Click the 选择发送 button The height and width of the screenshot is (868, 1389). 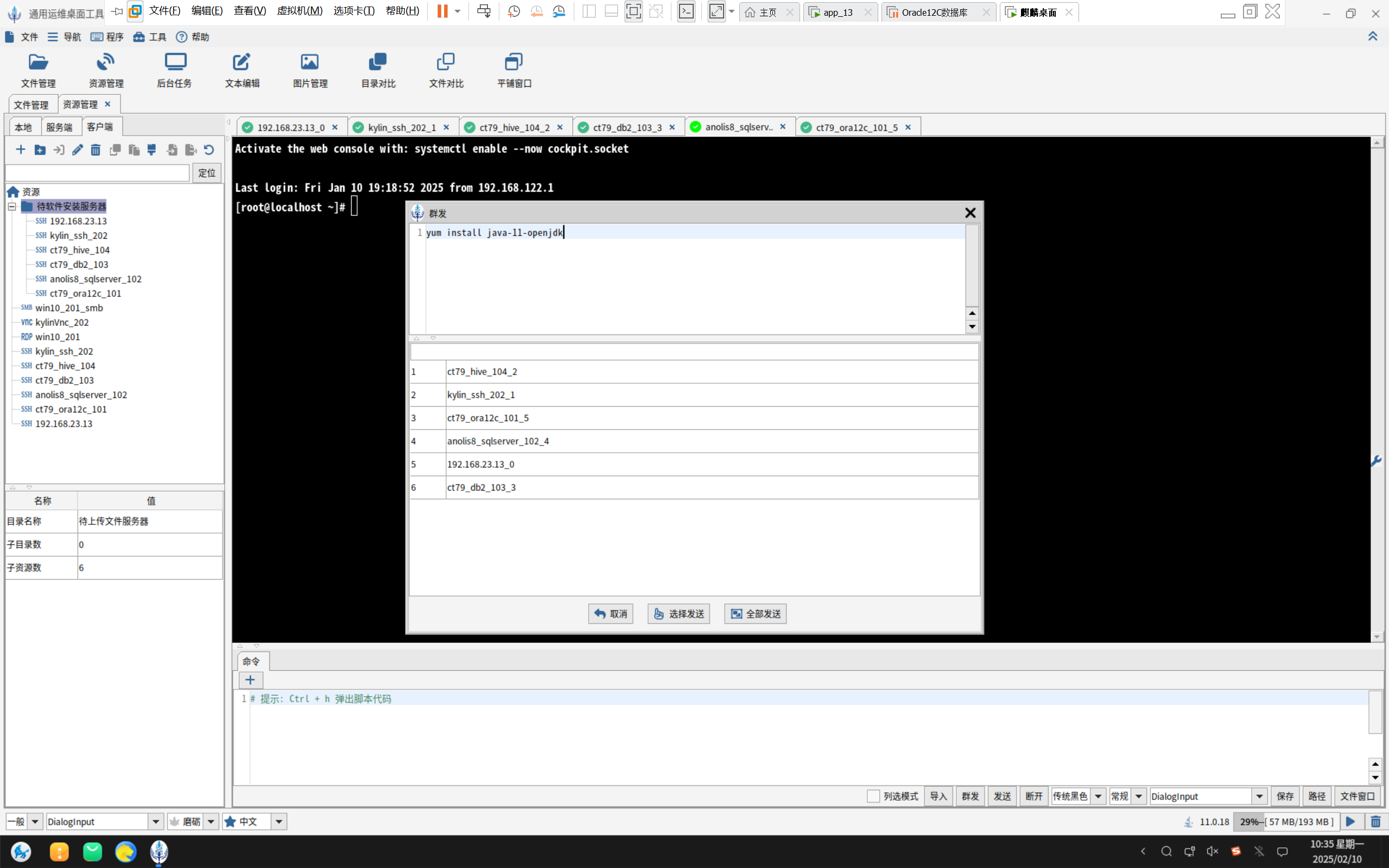pos(678,614)
